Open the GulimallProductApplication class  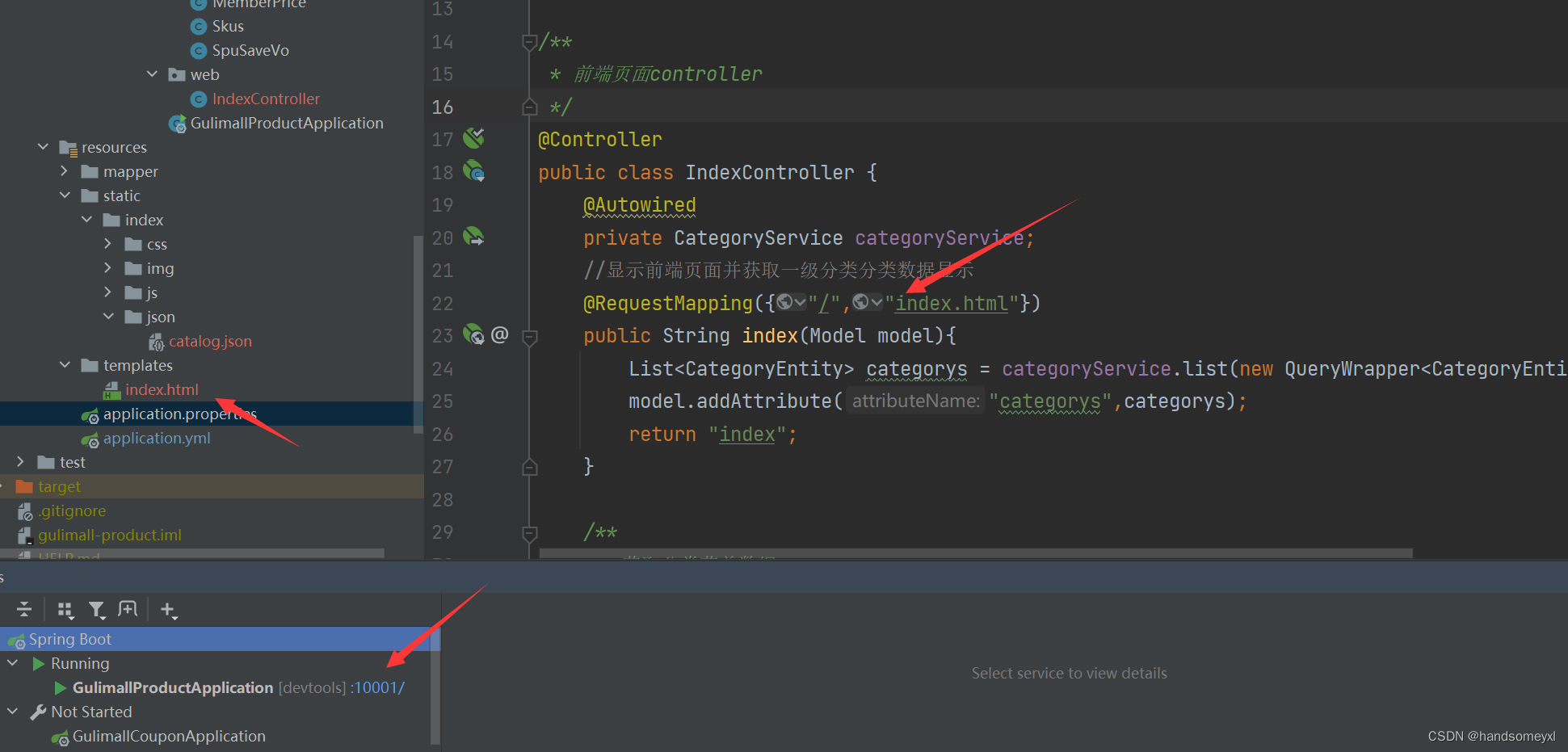pyautogui.click(x=287, y=124)
